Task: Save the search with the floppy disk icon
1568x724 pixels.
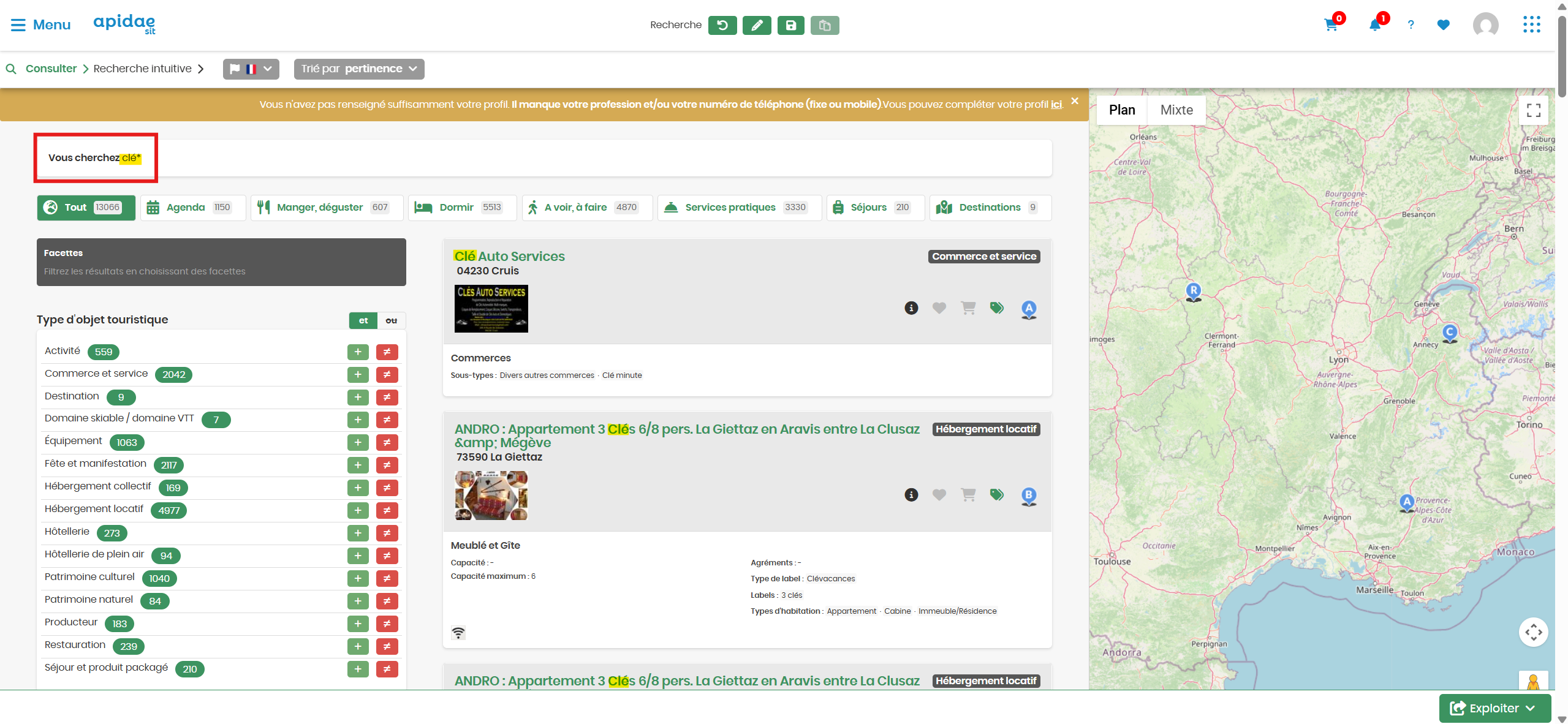Action: click(x=791, y=25)
